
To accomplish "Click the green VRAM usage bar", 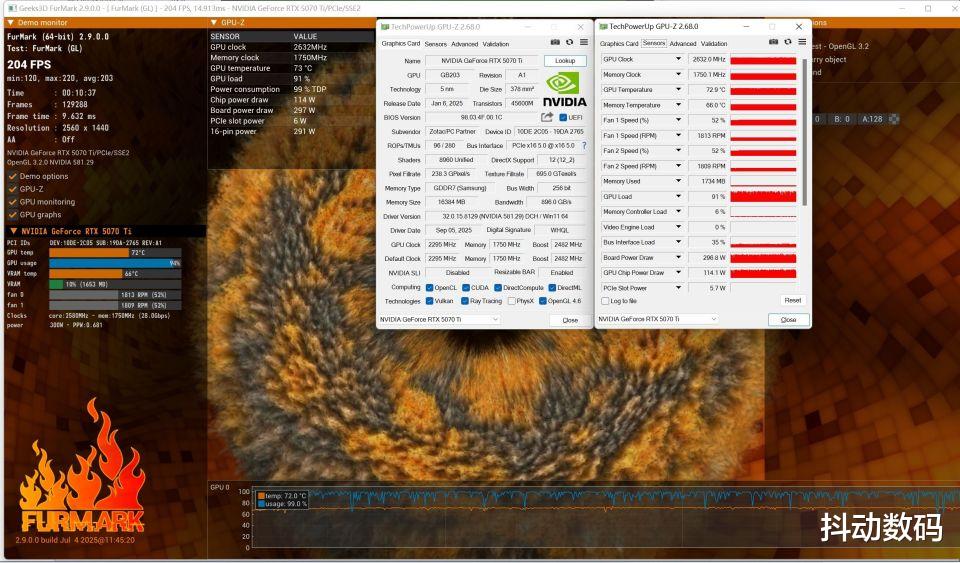I will click(56, 284).
